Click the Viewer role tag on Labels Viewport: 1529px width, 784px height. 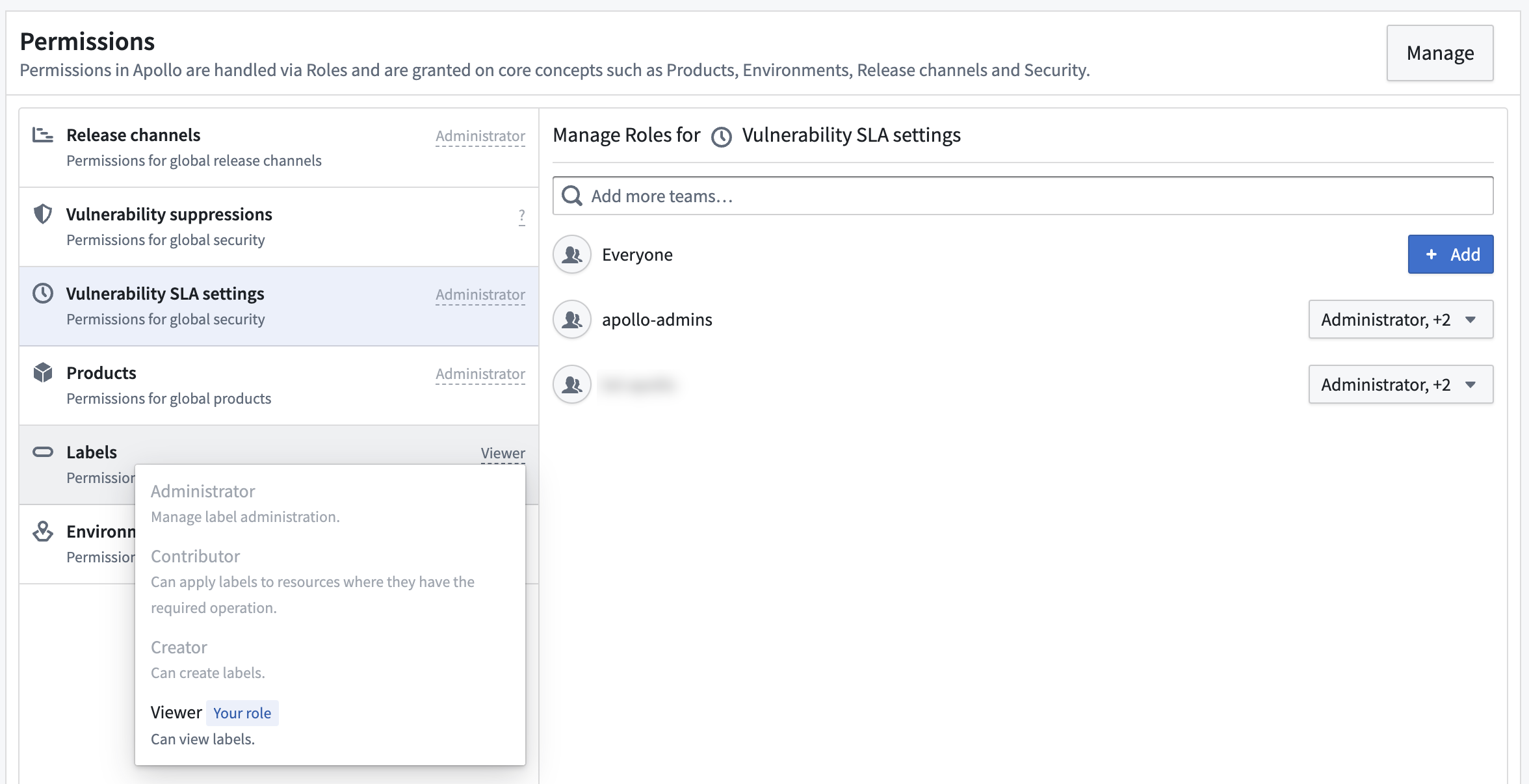click(x=503, y=453)
